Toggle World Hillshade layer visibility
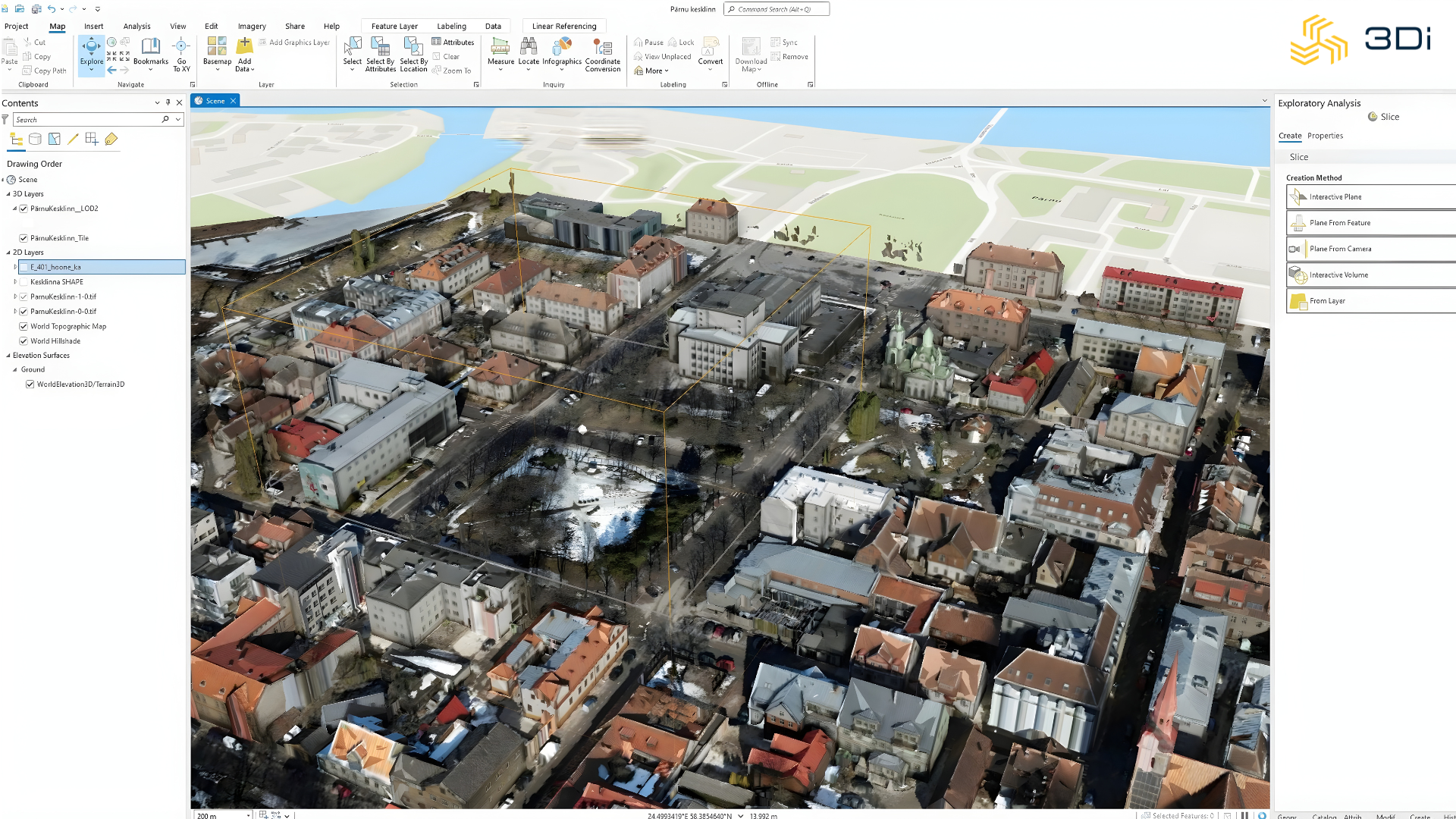This screenshot has width=1456, height=819. tap(24, 341)
